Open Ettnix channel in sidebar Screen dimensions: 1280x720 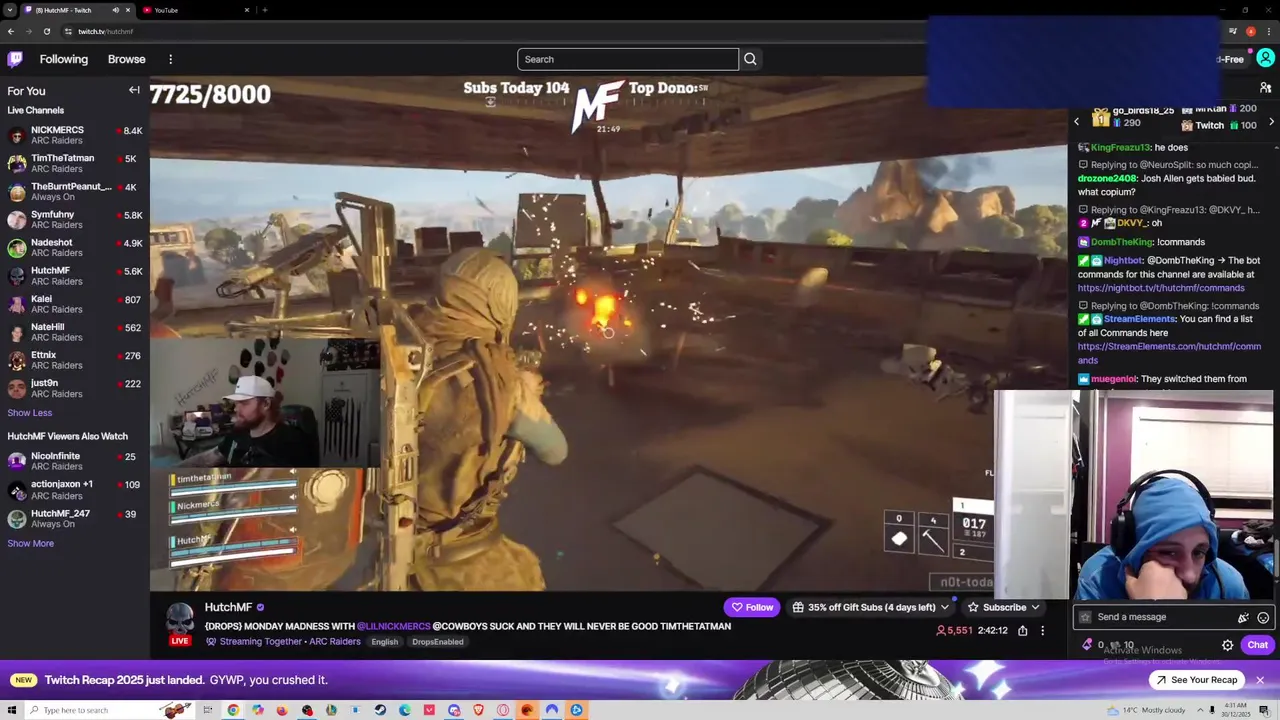[75, 360]
